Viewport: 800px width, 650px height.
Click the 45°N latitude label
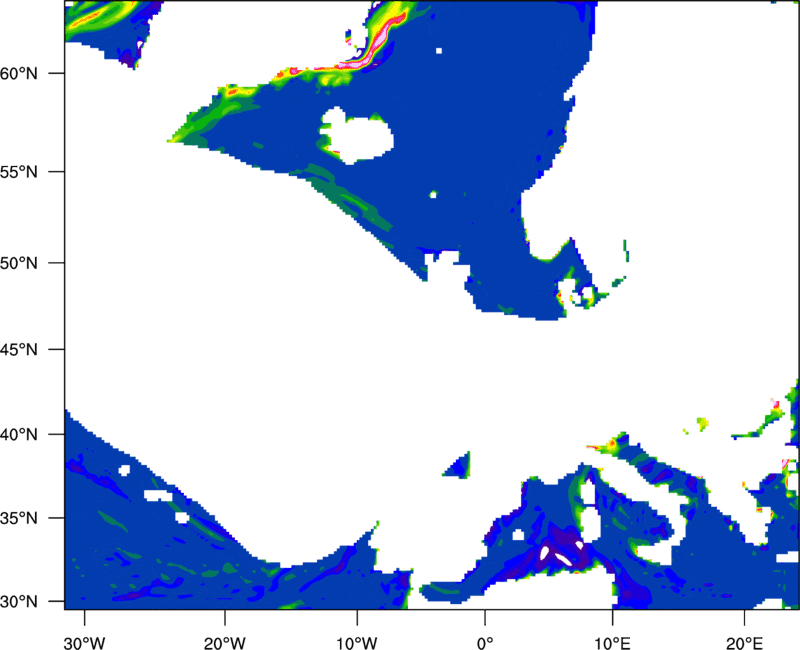click(19, 349)
